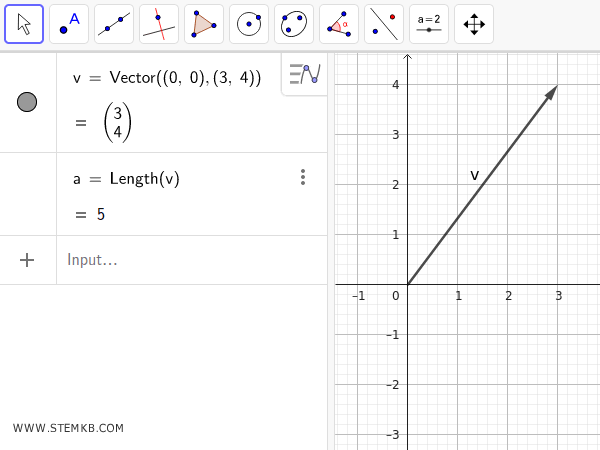Activate Move Graphics View tool

point(474,24)
